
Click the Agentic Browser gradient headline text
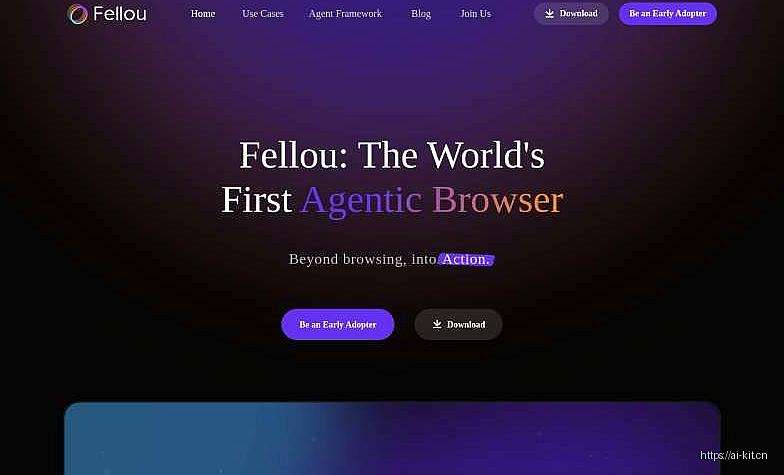click(x=432, y=201)
